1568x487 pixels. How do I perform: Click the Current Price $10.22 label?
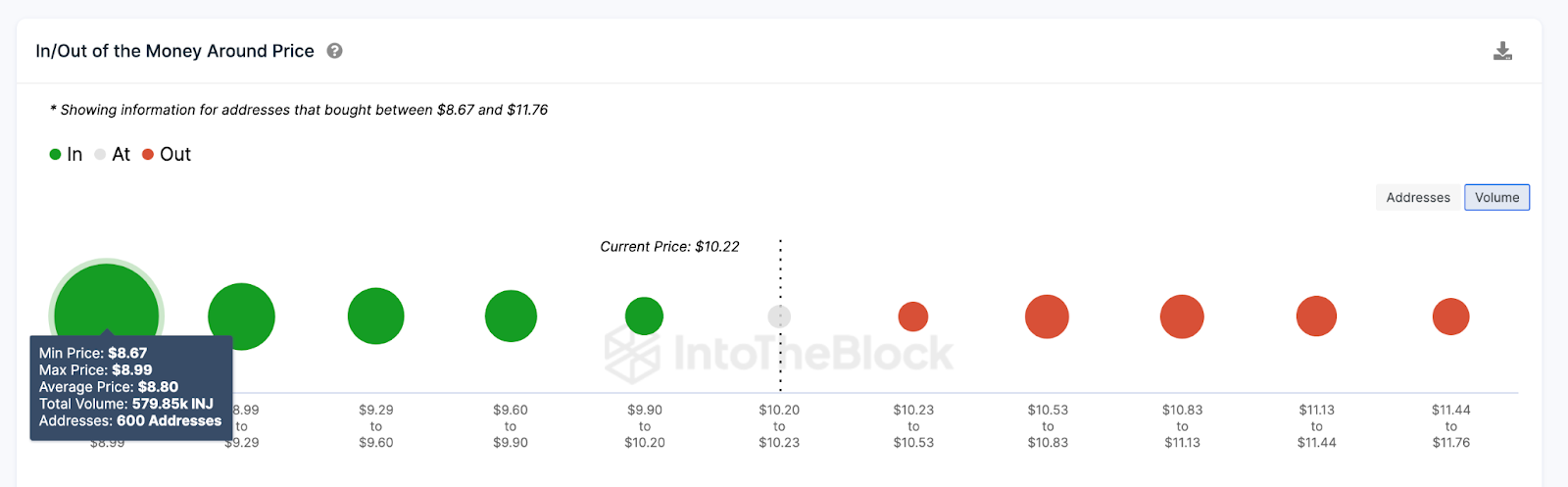(669, 247)
